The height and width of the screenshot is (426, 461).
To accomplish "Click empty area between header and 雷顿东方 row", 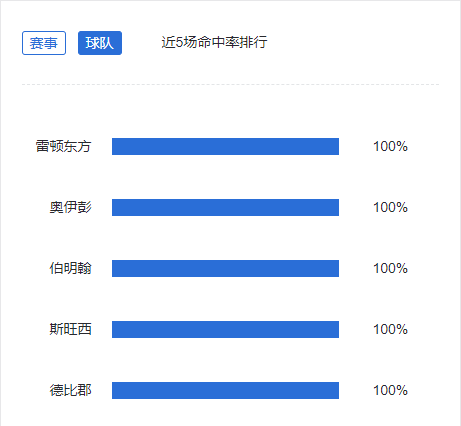I will coord(230,112).
